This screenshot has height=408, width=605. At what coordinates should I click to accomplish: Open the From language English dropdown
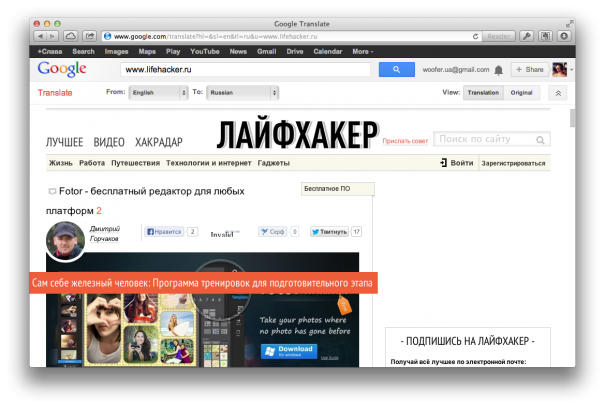point(159,93)
